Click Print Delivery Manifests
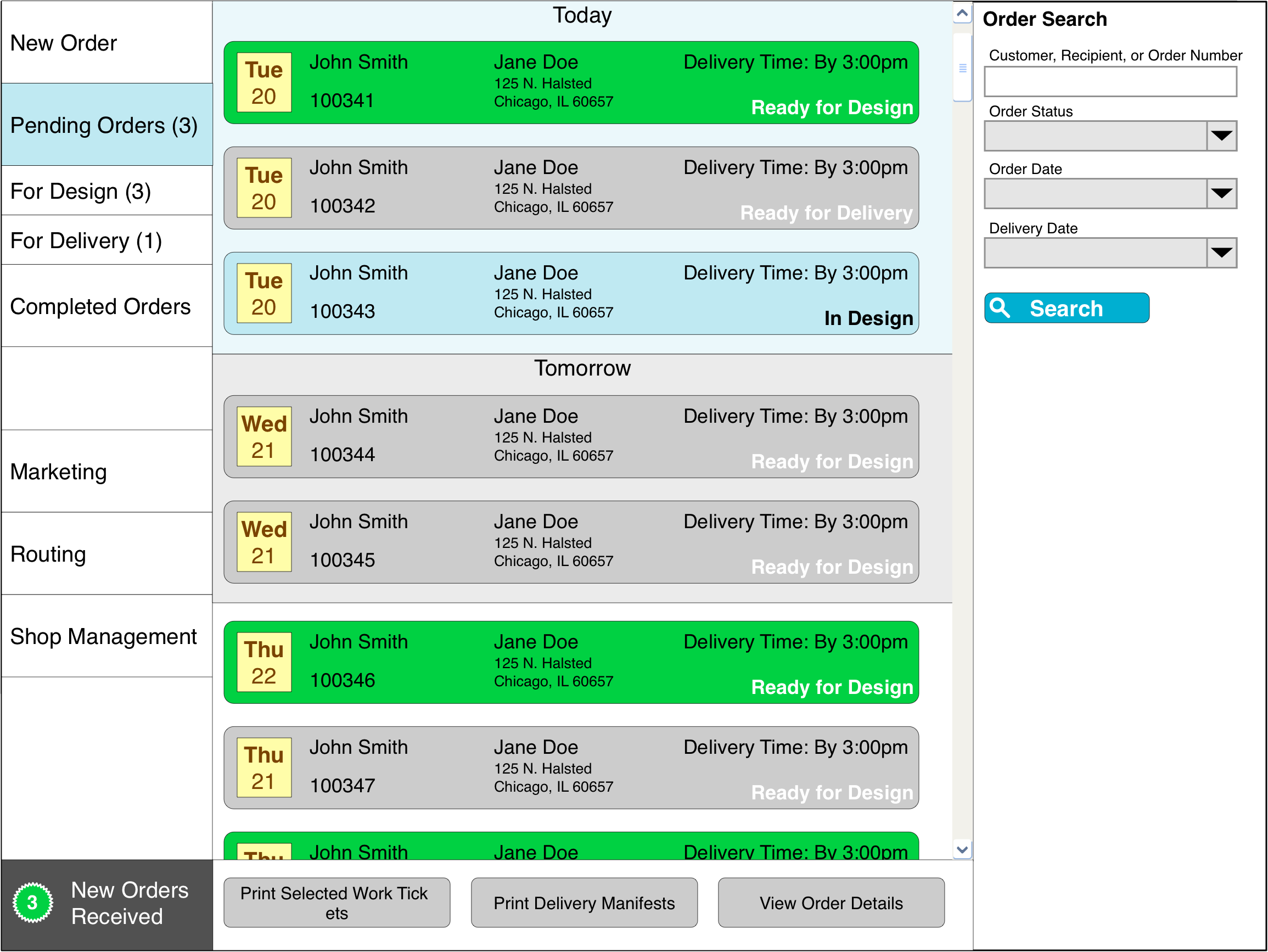The width and height of the screenshot is (1268, 952). (x=583, y=903)
